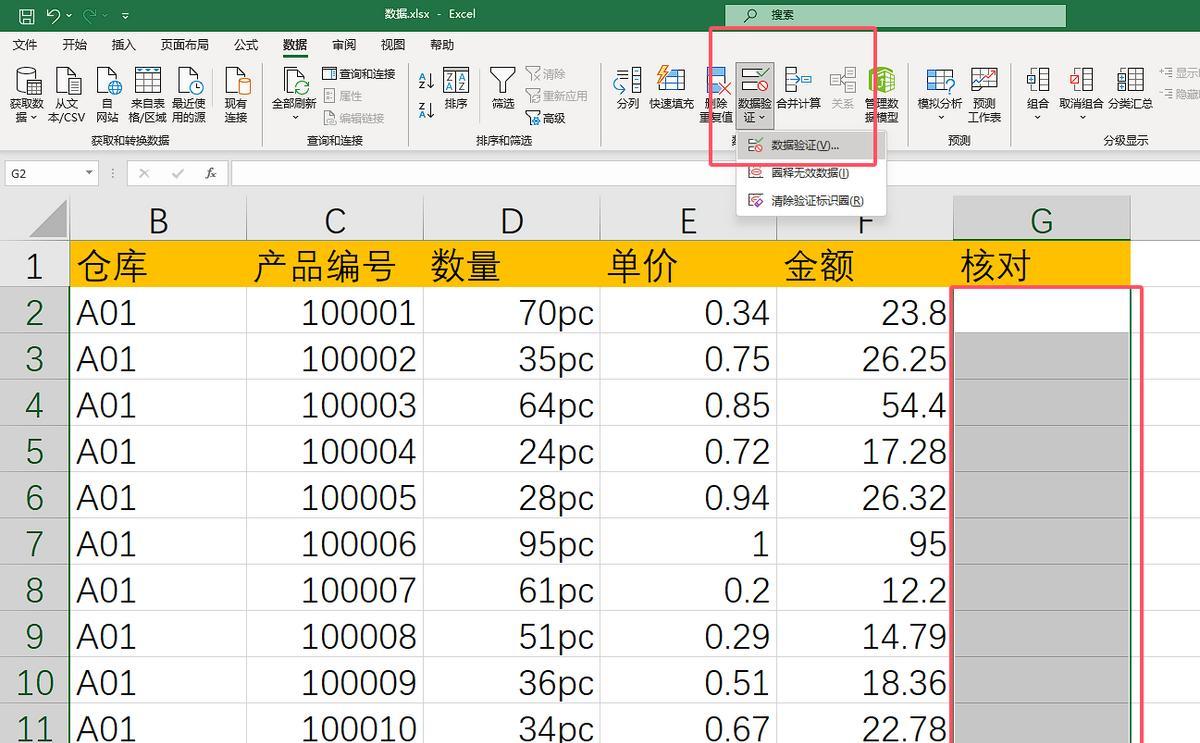Select 清除验证标识圈(R) menu entry

(x=811, y=200)
